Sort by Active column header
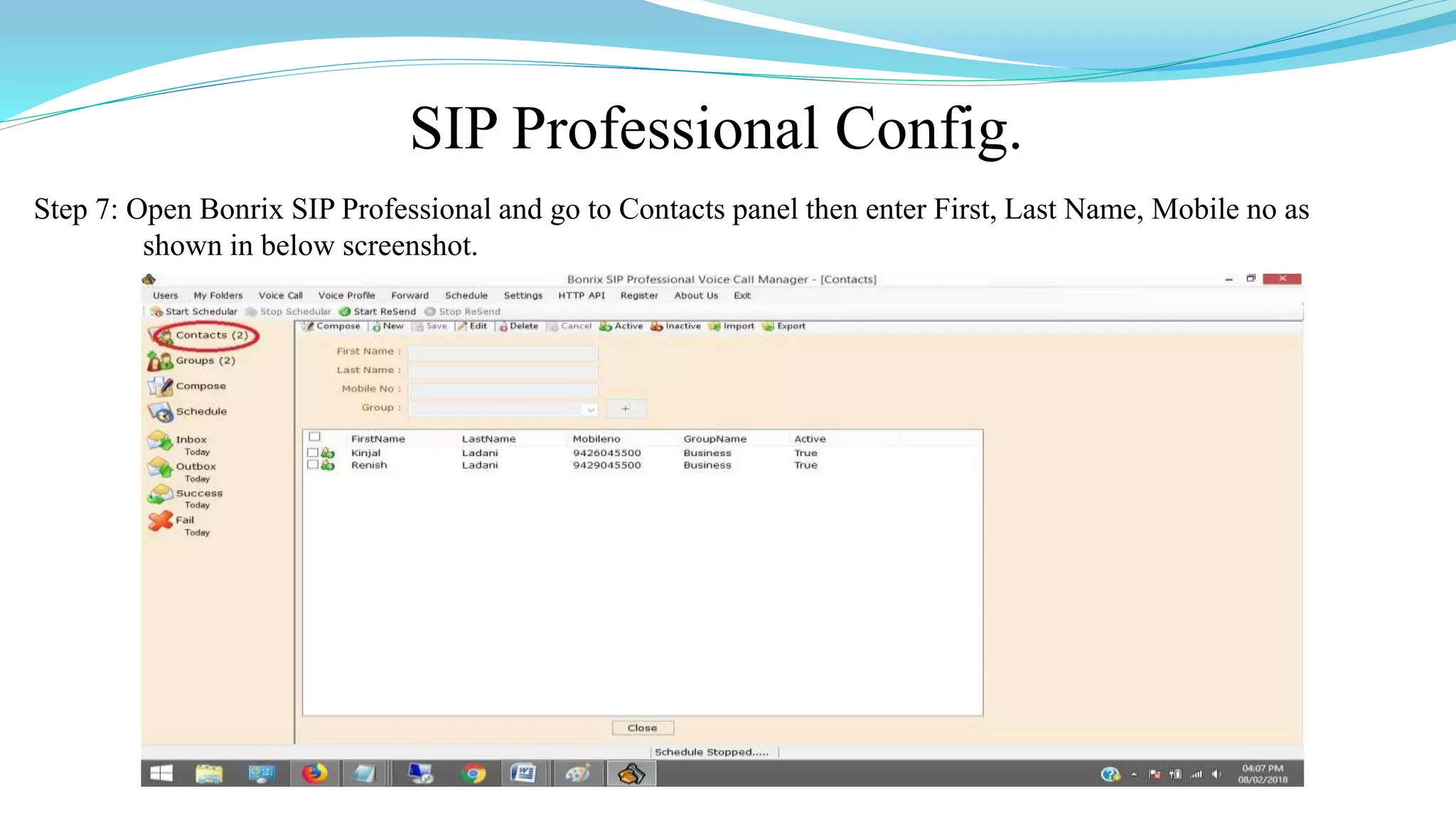 coord(810,439)
